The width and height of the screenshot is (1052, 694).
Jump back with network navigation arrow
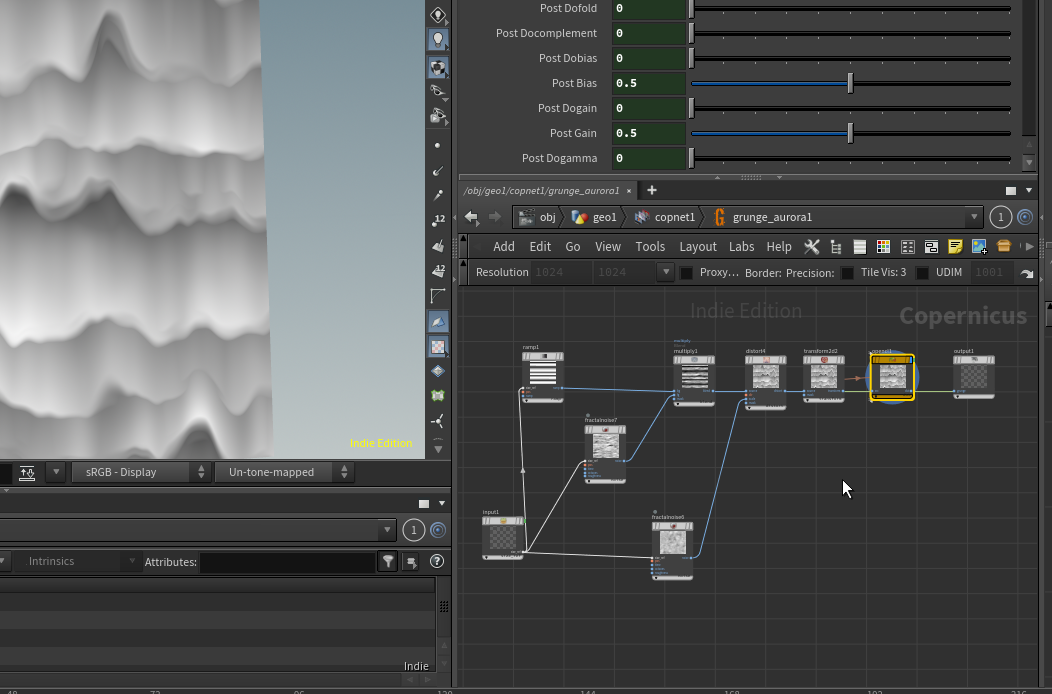tap(471, 217)
